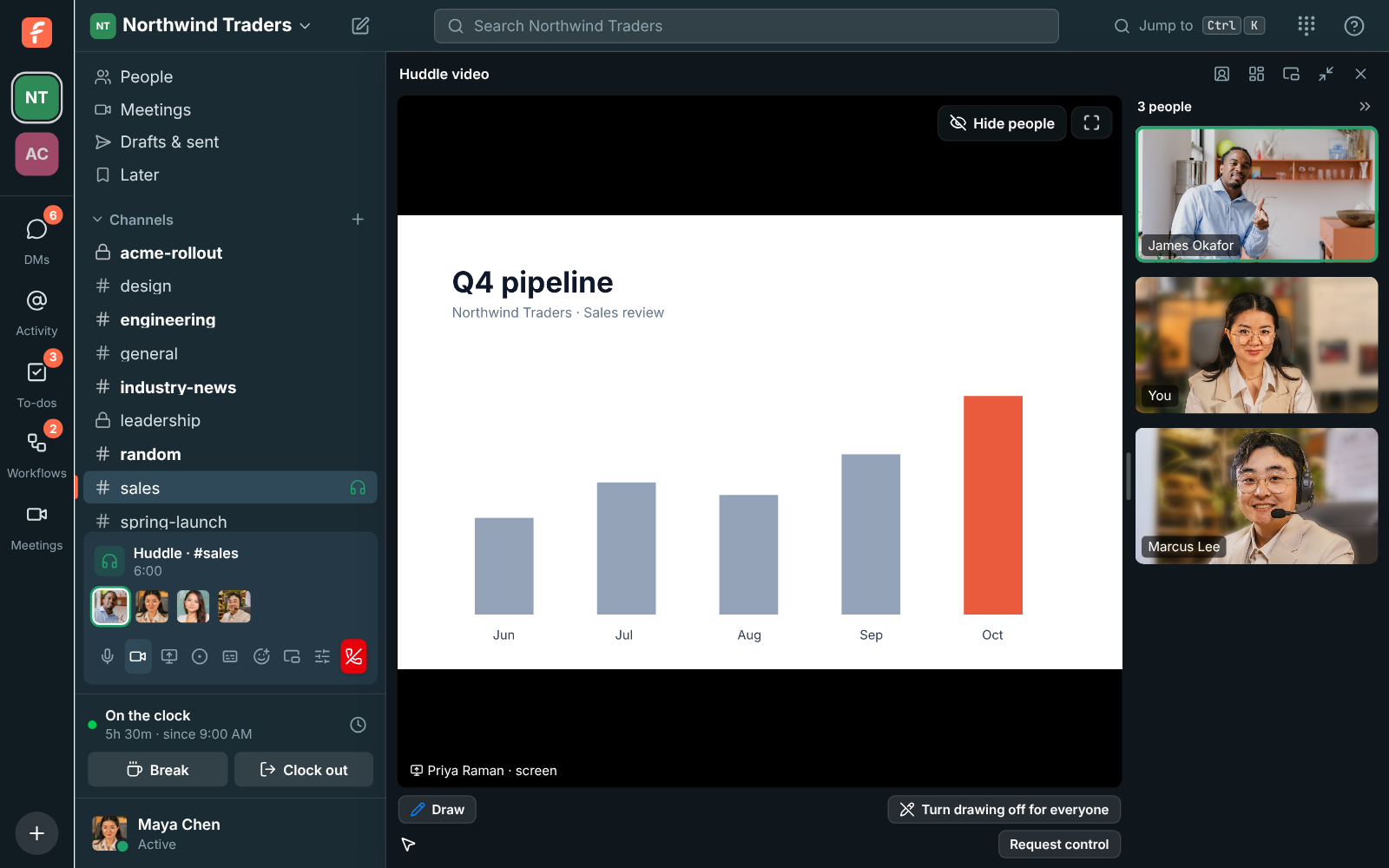This screenshot has width=1389, height=868.
Task: Open the random channel
Action: click(230, 454)
